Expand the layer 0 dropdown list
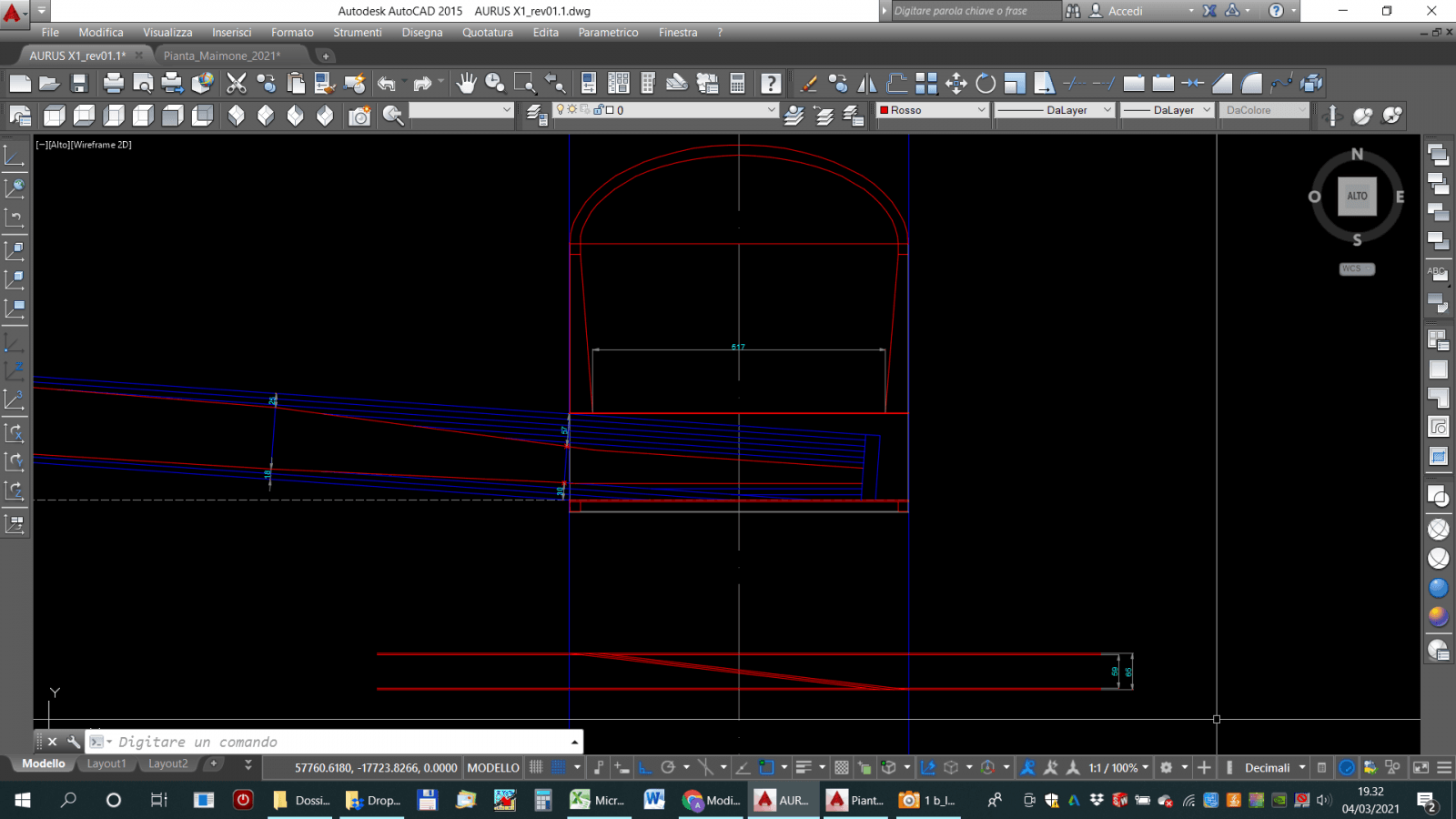 coord(771,110)
